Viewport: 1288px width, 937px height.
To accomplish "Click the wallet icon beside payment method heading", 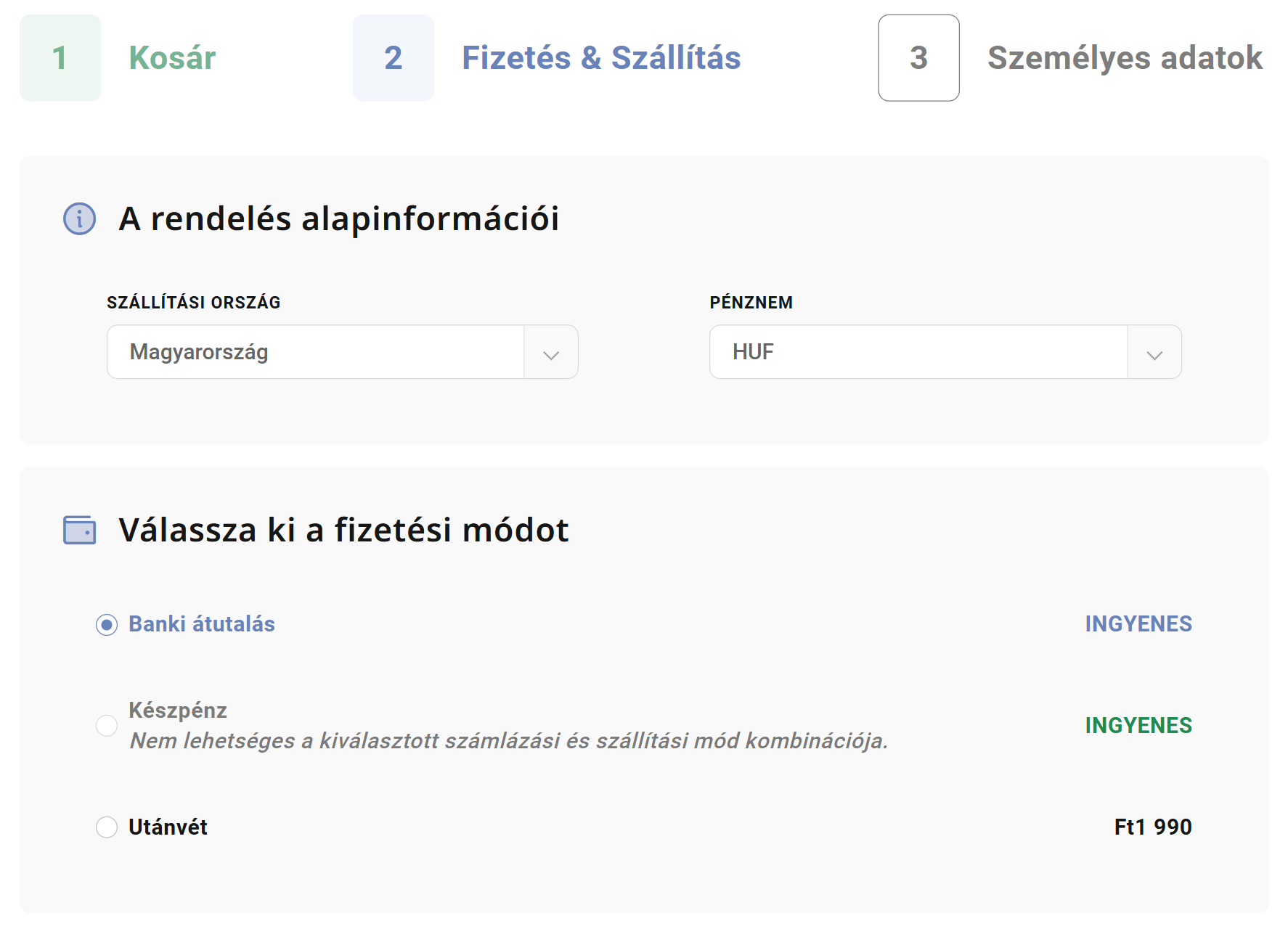I will coord(79,531).
